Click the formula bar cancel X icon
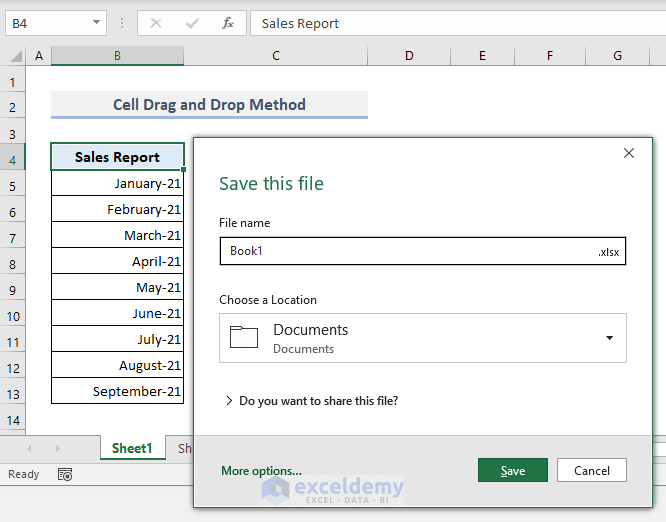The width and height of the screenshot is (666, 522). tap(156, 23)
